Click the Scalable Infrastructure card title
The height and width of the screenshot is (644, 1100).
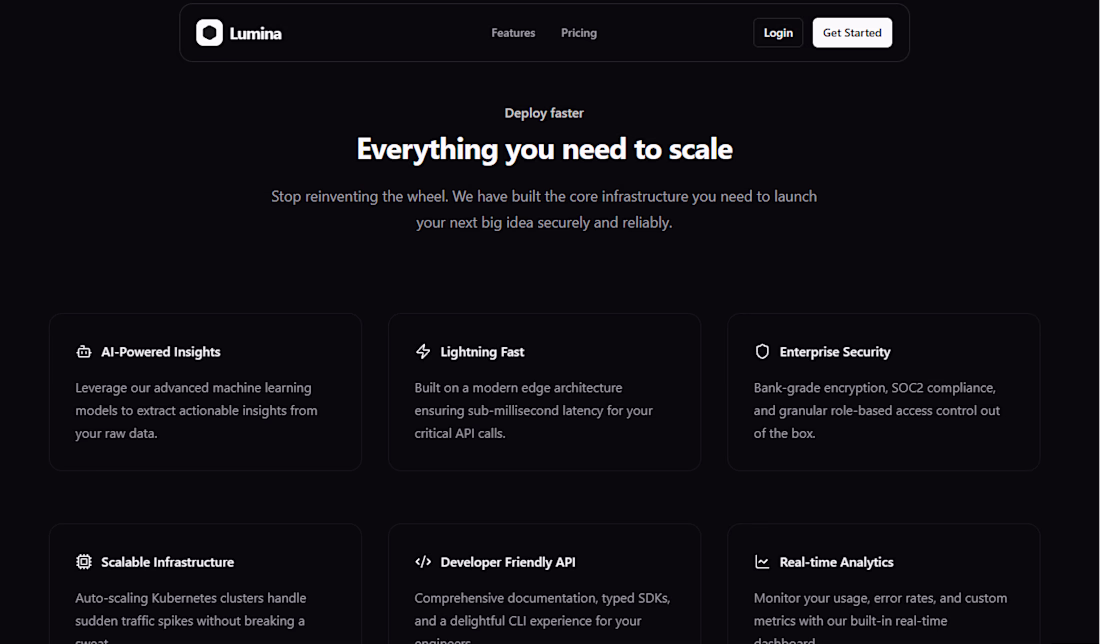[168, 562]
